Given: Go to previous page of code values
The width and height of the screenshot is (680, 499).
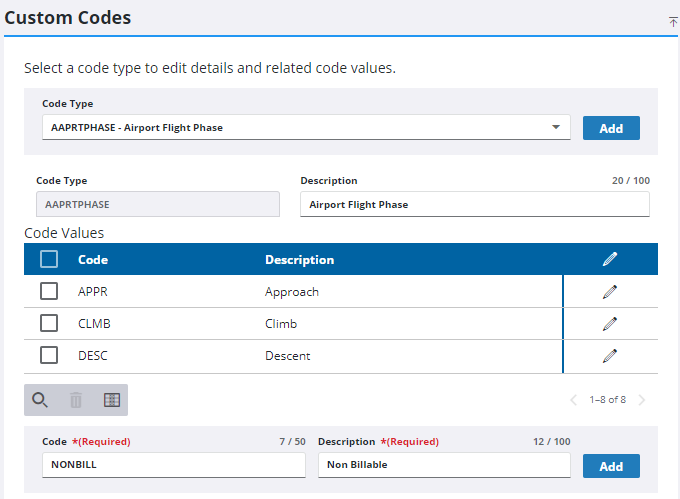Looking at the screenshot, I should point(573,400).
